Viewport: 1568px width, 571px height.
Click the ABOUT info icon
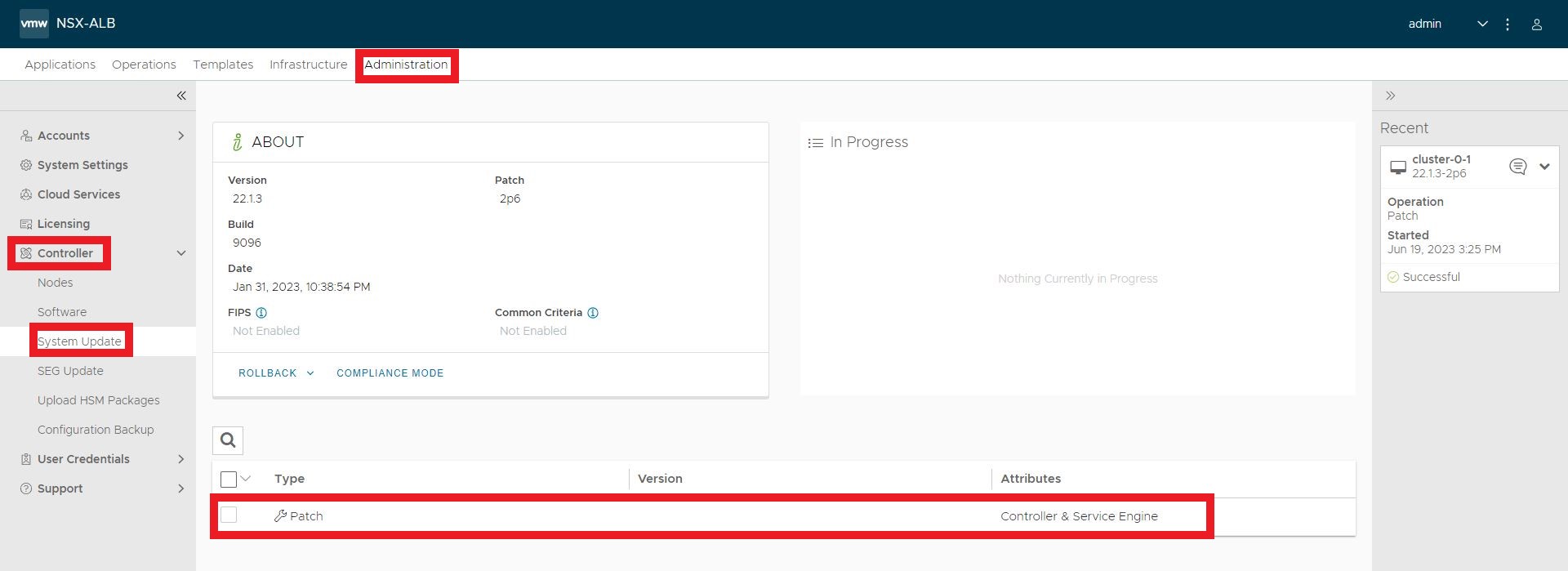coord(237,142)
